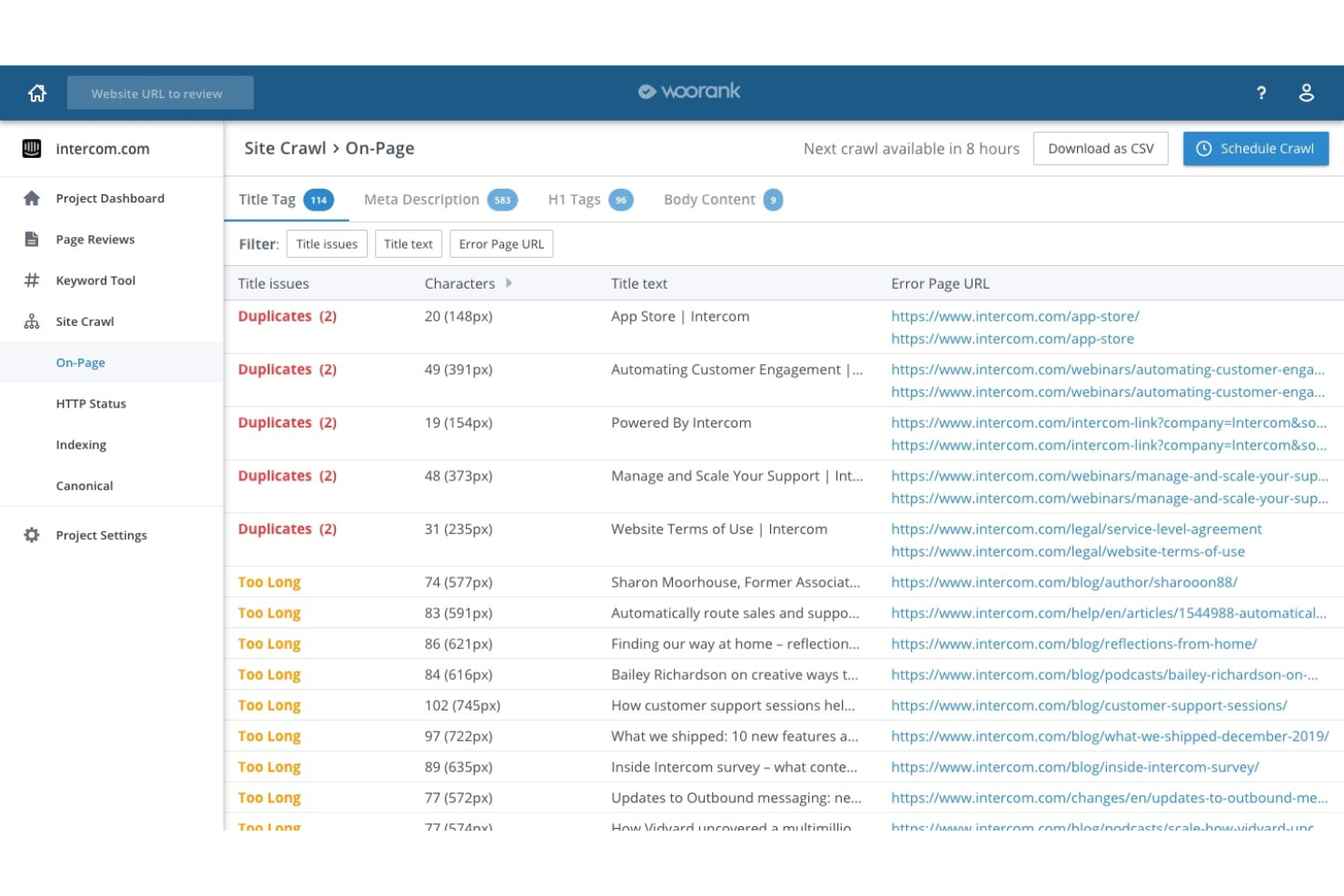Apply the Title issues filter
The height and width of the screenshot is (896, 1344).
click(327, 244)
